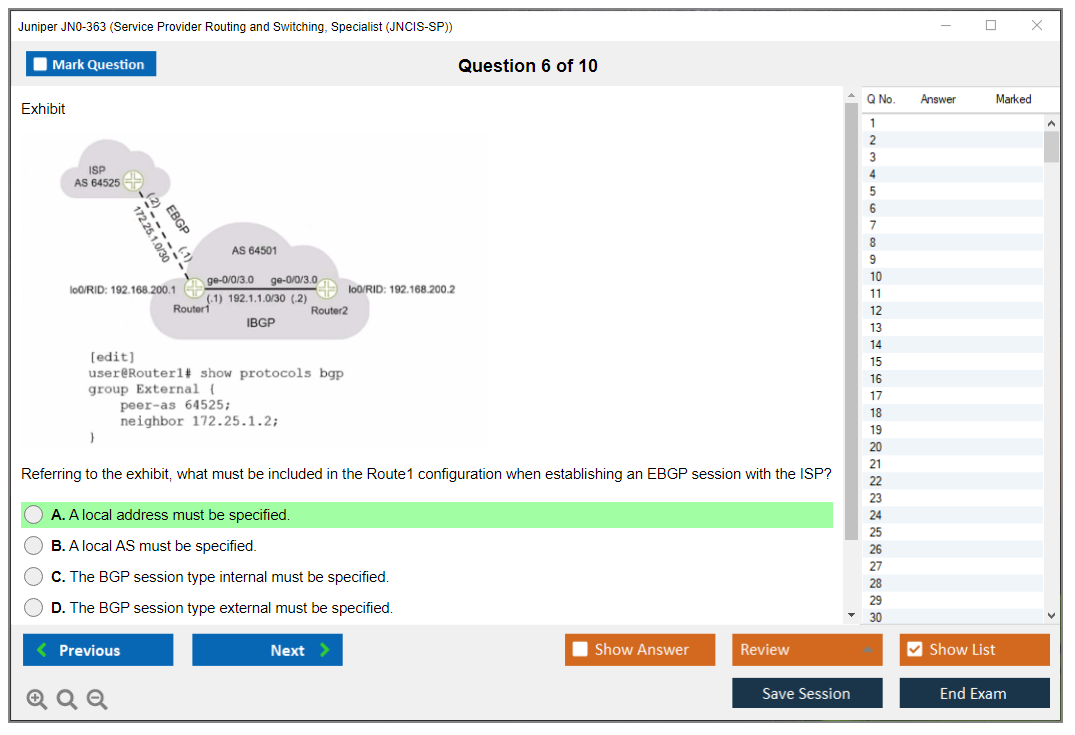Pick answer D session type external
This screenshot has width=1075, height=735.
point(34,608)
